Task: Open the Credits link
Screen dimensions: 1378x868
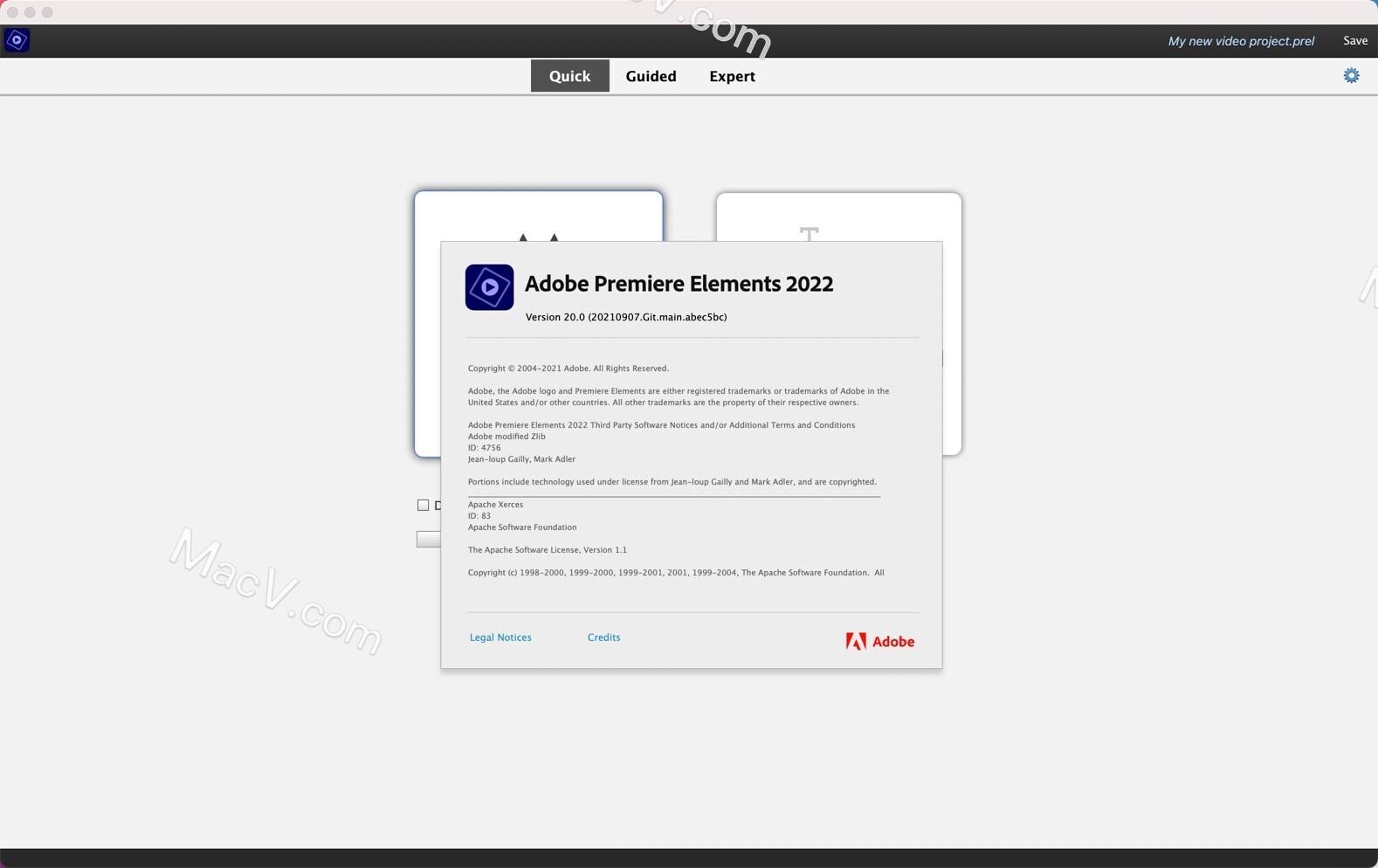Action: pos(603,637)
